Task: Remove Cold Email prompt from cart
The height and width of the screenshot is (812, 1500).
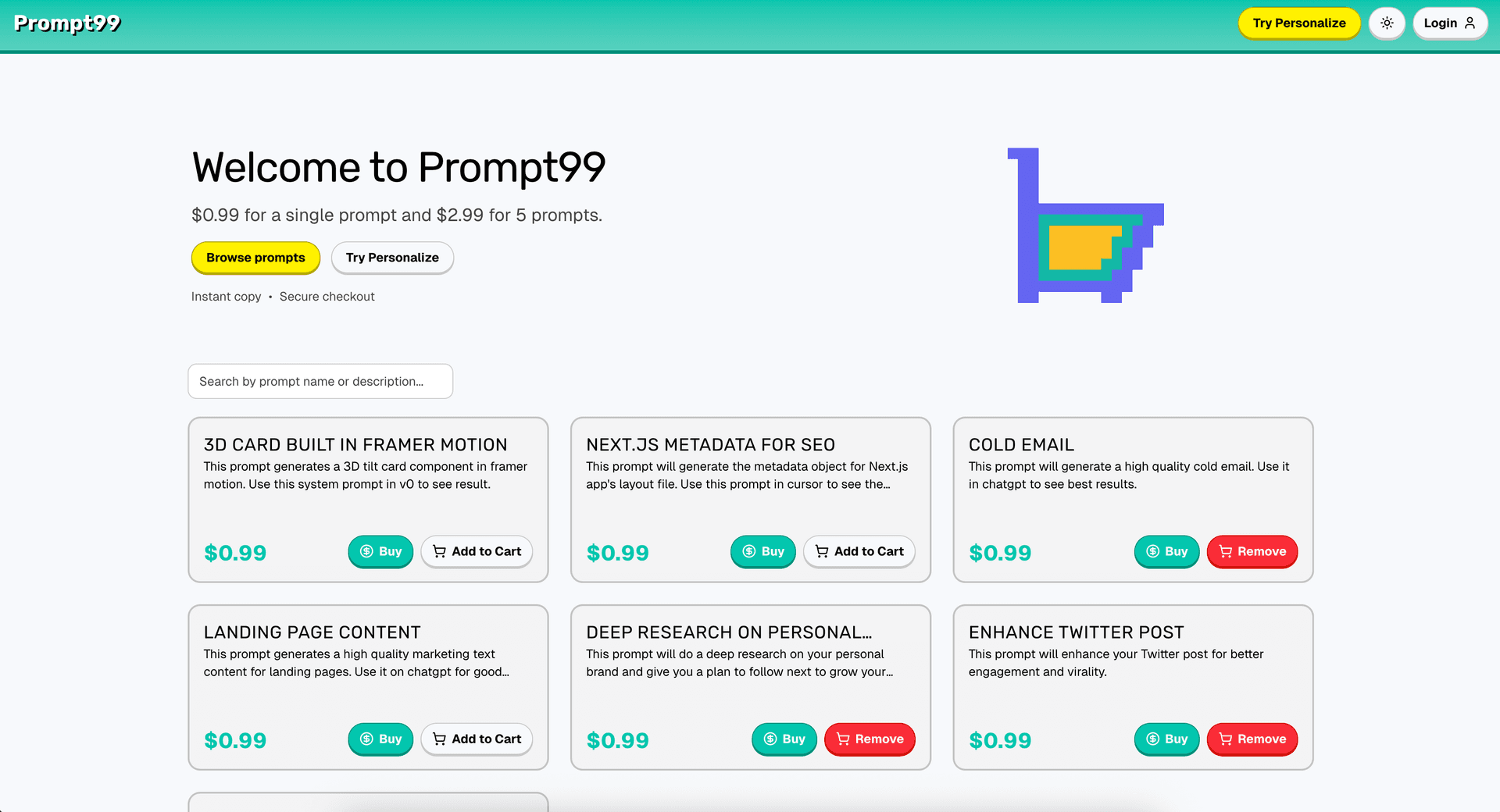Action: coord(1252,551)
